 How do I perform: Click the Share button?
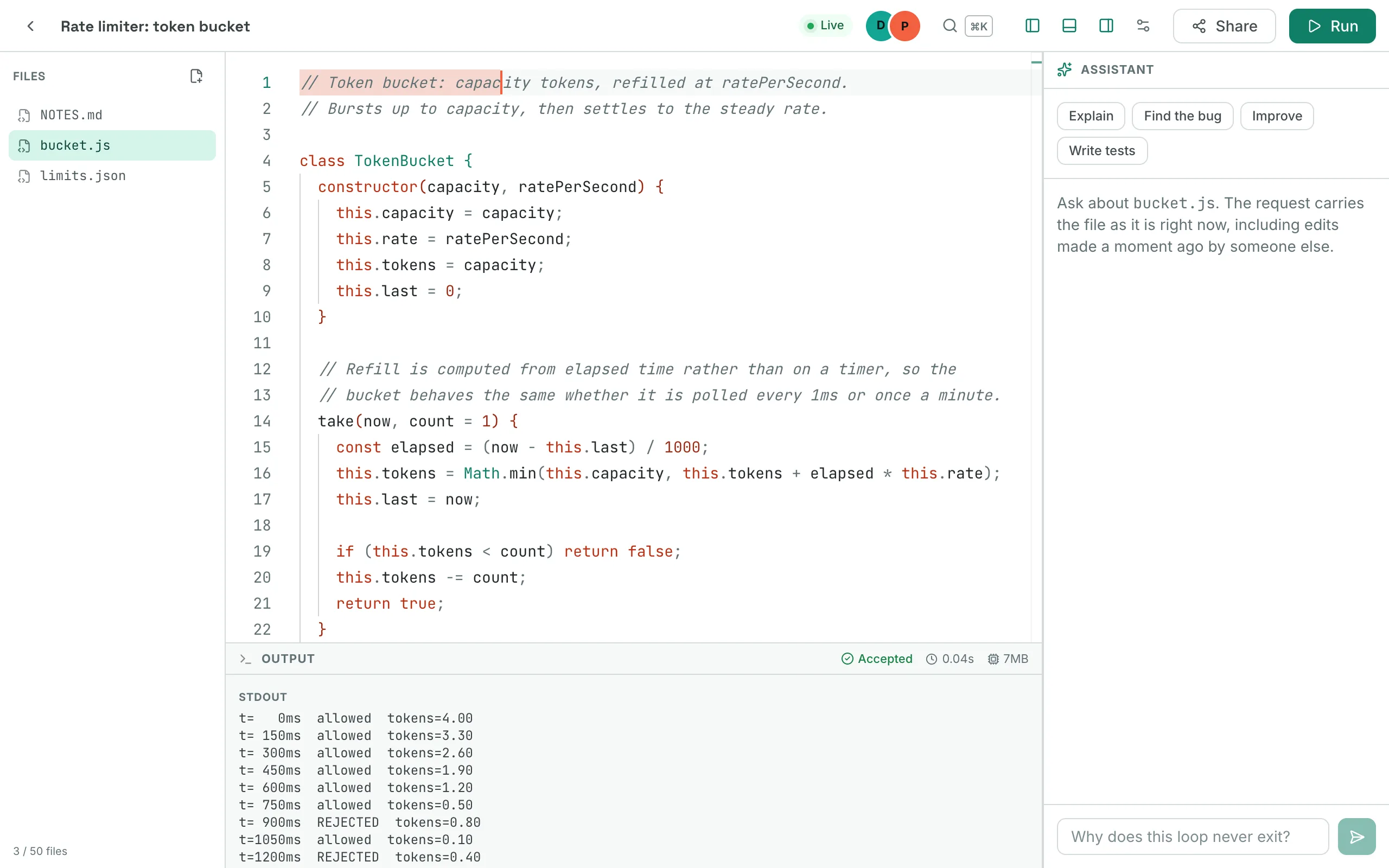1224,27
